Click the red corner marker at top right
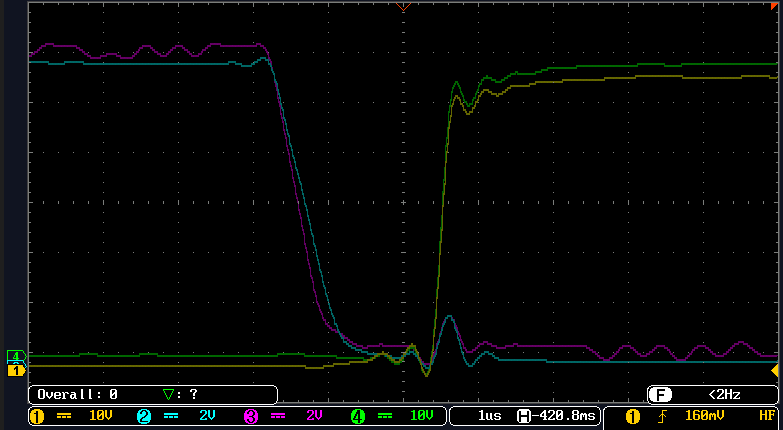 (775, 6)
